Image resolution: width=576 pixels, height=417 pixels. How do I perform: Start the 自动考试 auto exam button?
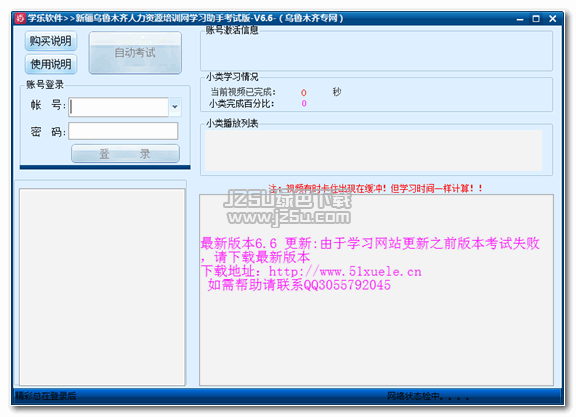pos(135,53)
